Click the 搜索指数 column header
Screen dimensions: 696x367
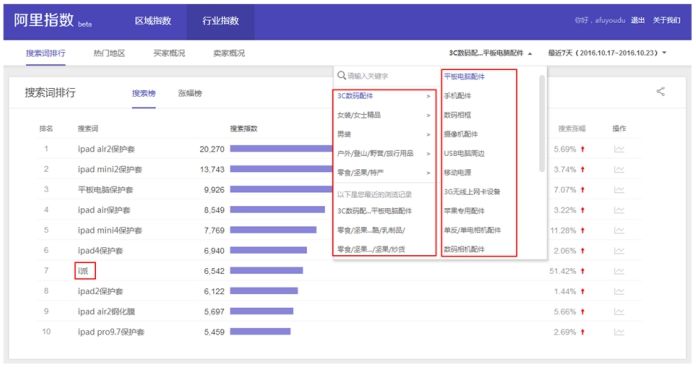(x=244, y=129)
